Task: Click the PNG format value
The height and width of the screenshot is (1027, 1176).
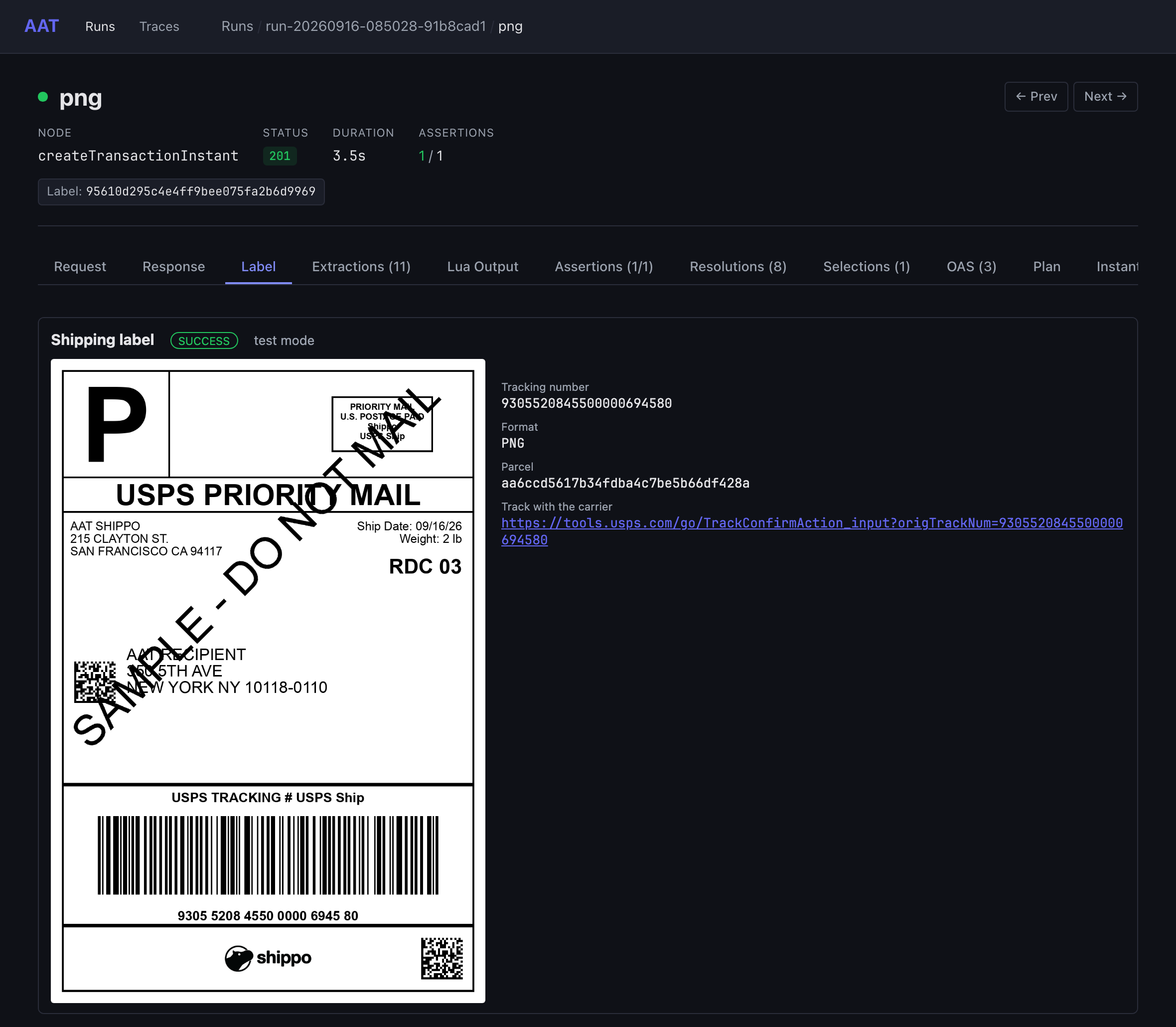Action: pyautogui.click(x=513, y=443)
